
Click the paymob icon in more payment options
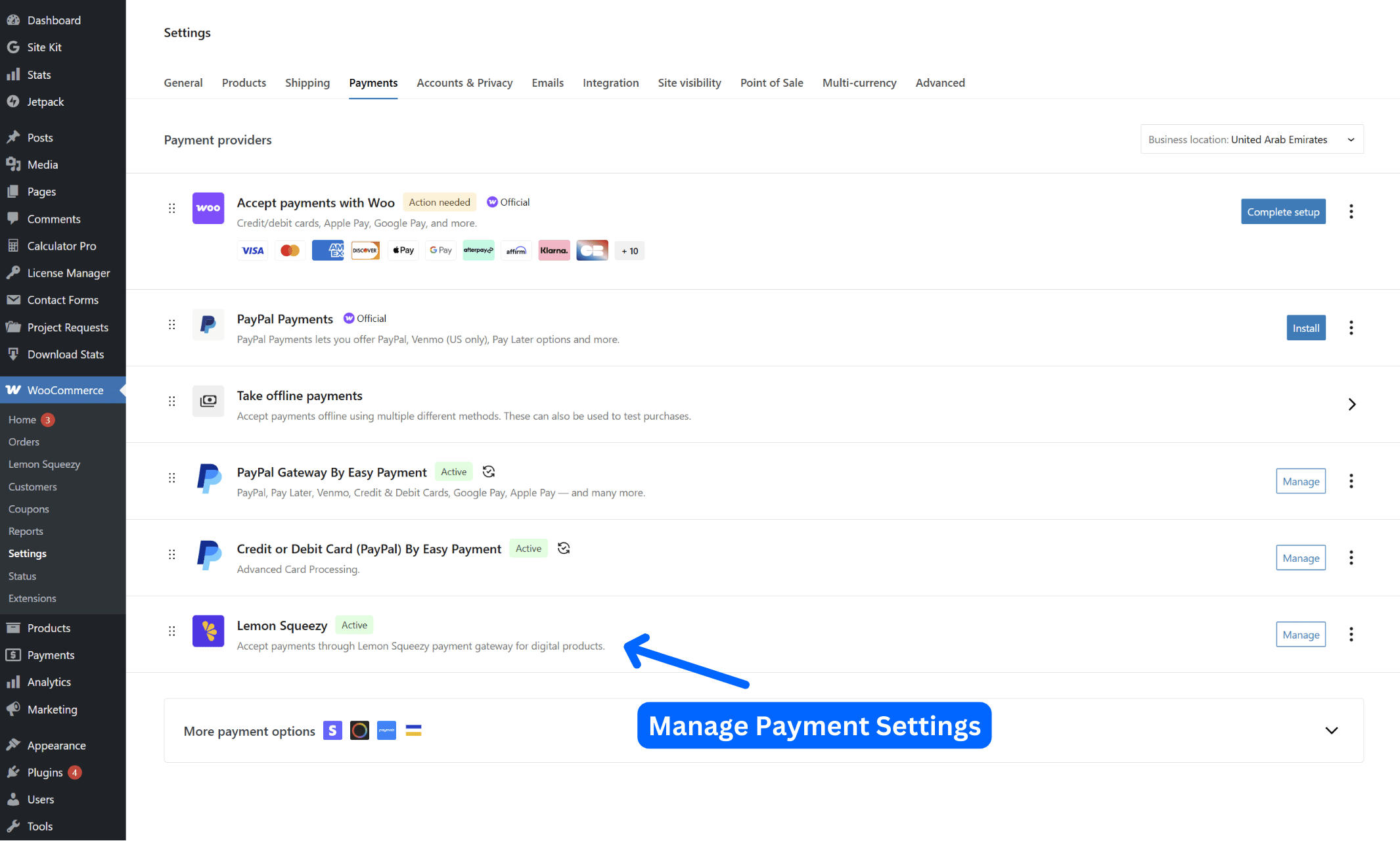(x=386, y=730)
